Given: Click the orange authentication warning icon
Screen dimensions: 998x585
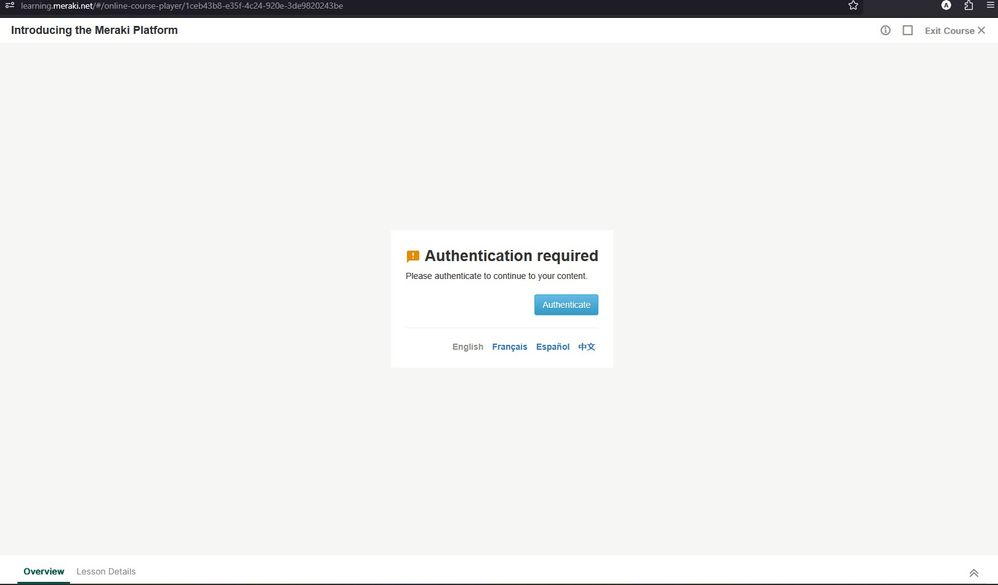Looking at the screenshot, I should click(413, 256).
